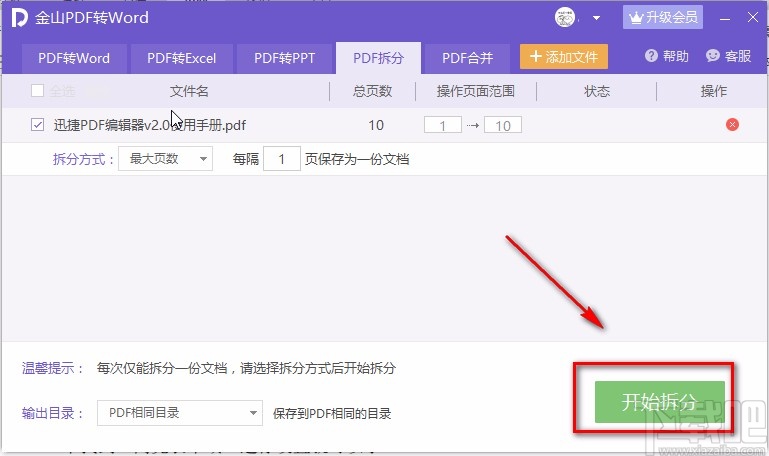The width and height of the screenshot is (769, 456).
Task: Click the 升级会员 upgrade button
Action: coord(663,18)
